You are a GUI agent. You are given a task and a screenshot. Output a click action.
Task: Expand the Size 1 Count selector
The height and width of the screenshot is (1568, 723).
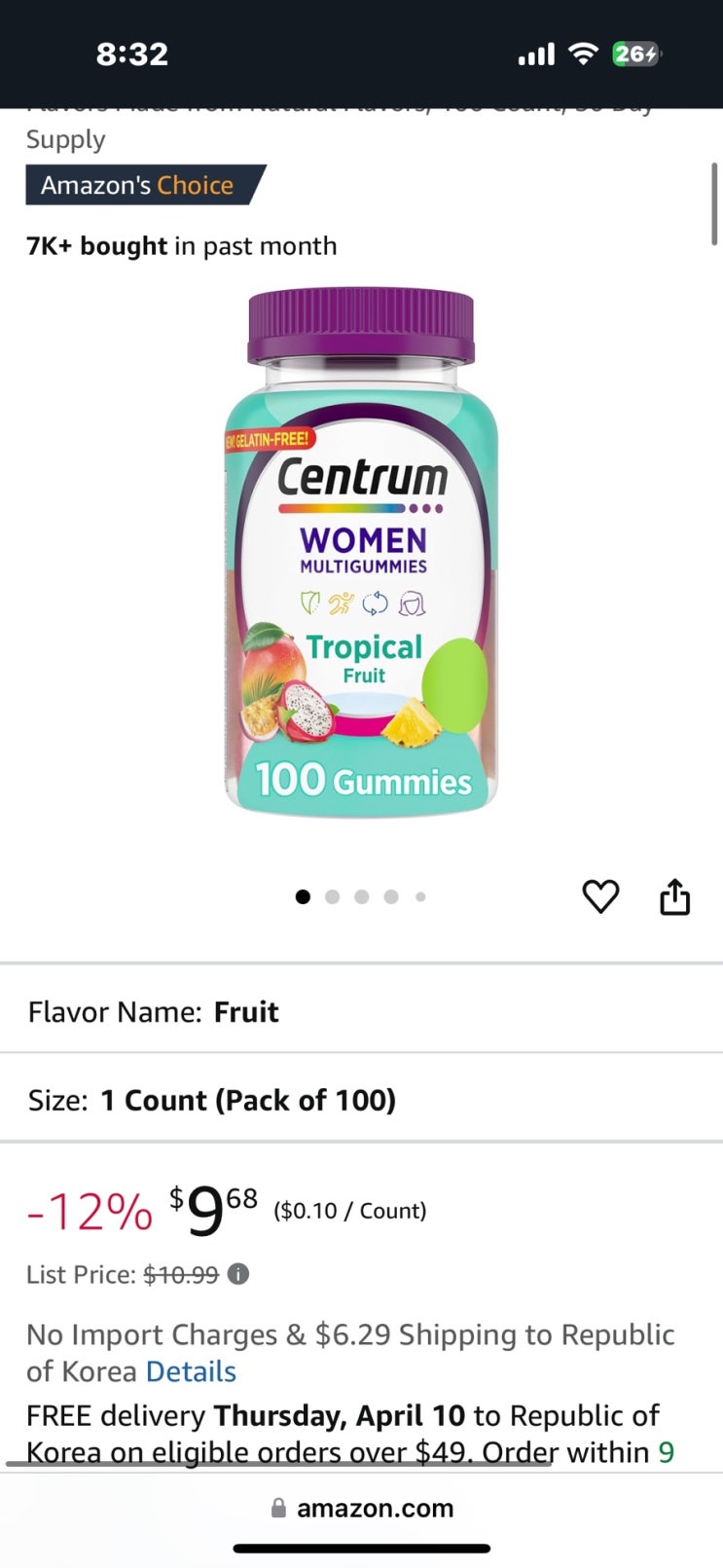click(x=361, y=1101)
